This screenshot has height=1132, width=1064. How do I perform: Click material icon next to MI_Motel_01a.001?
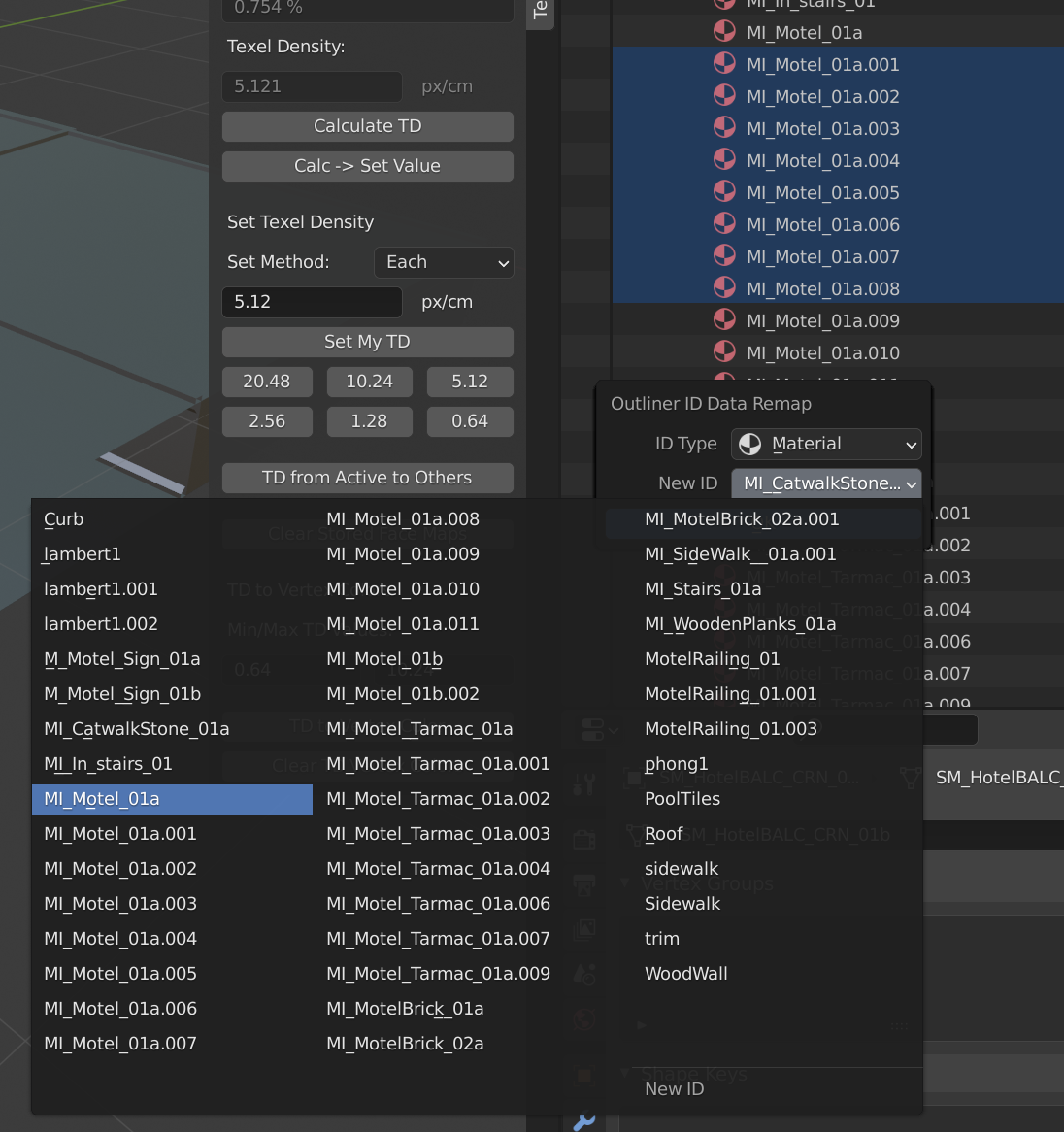724,63
